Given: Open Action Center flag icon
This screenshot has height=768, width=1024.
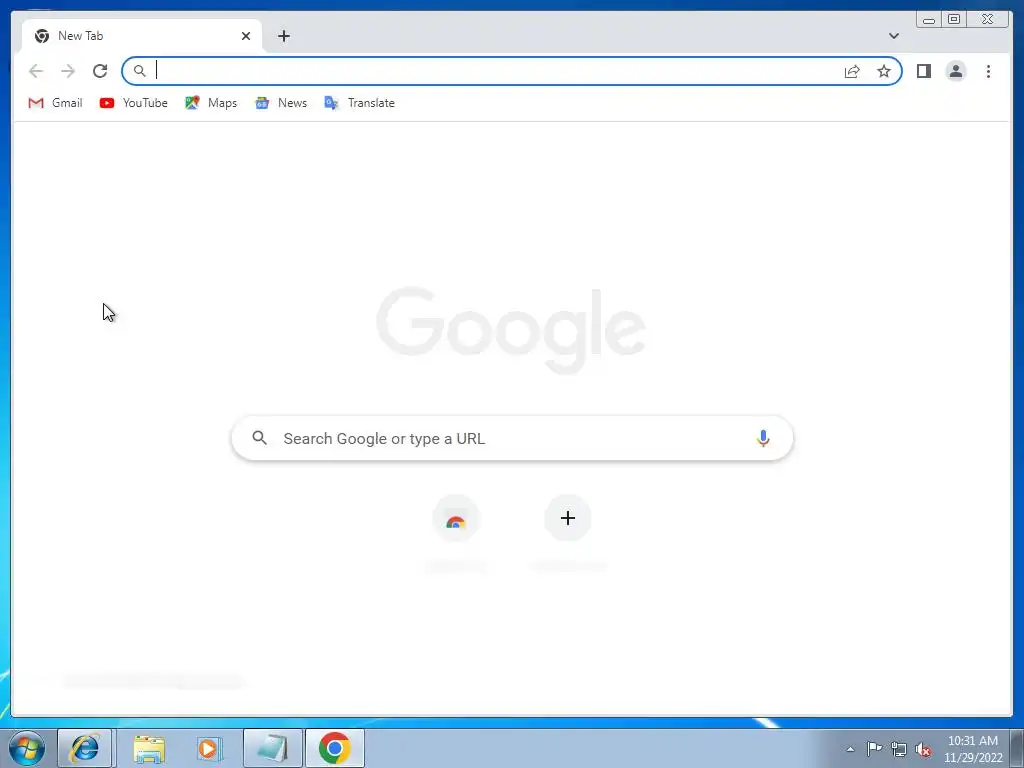Looking at the screenshot, I should 874,749.
